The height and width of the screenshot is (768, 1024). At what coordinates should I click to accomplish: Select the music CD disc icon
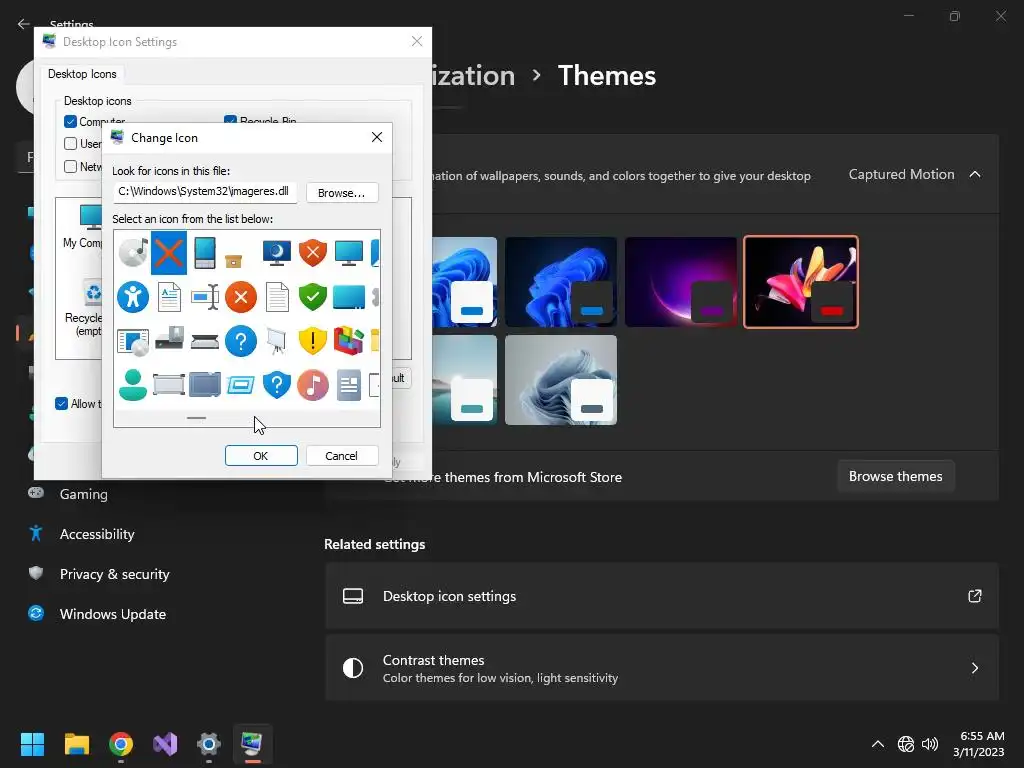pyautogui.click(x=133, y=253)
